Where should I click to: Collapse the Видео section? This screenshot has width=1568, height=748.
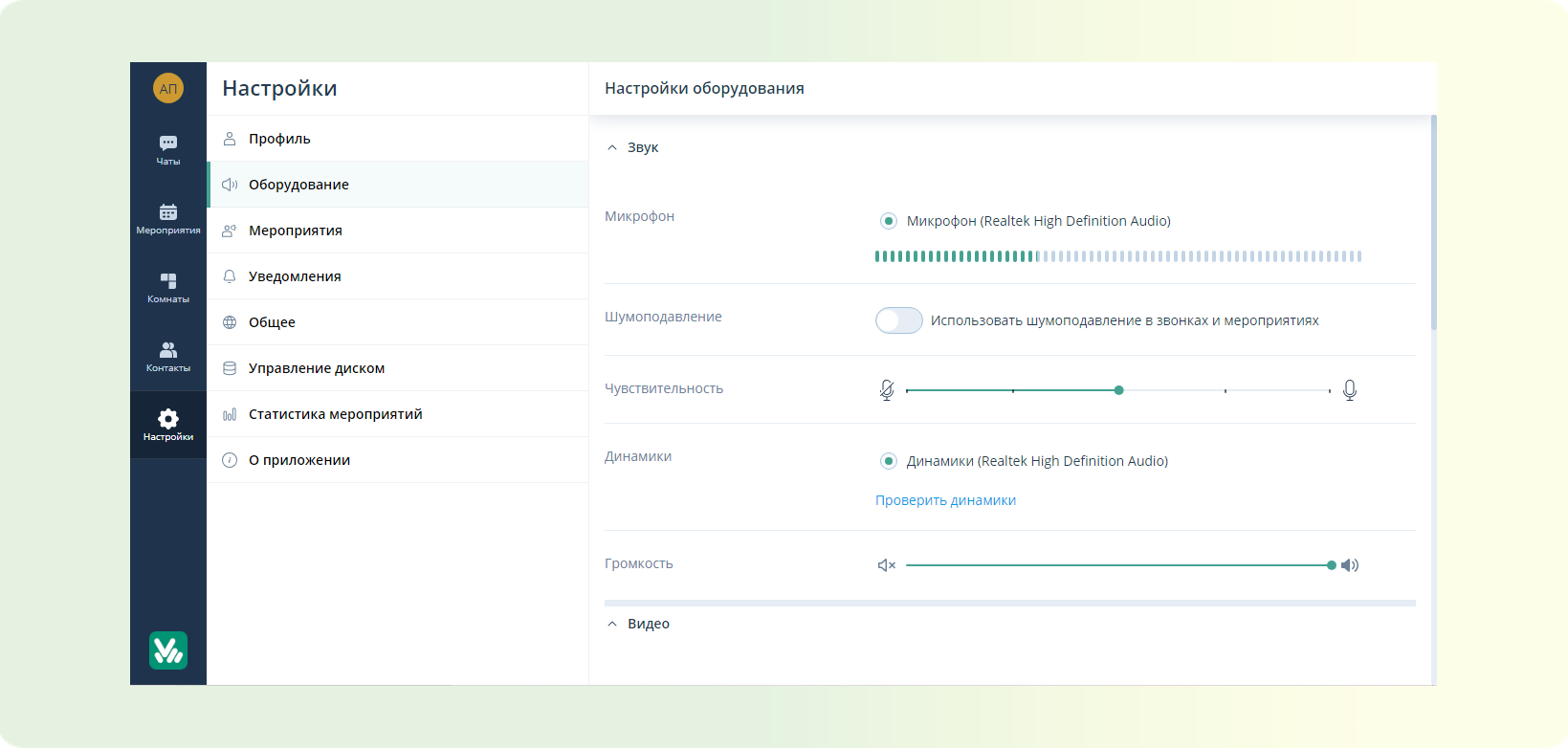(612, 624)
